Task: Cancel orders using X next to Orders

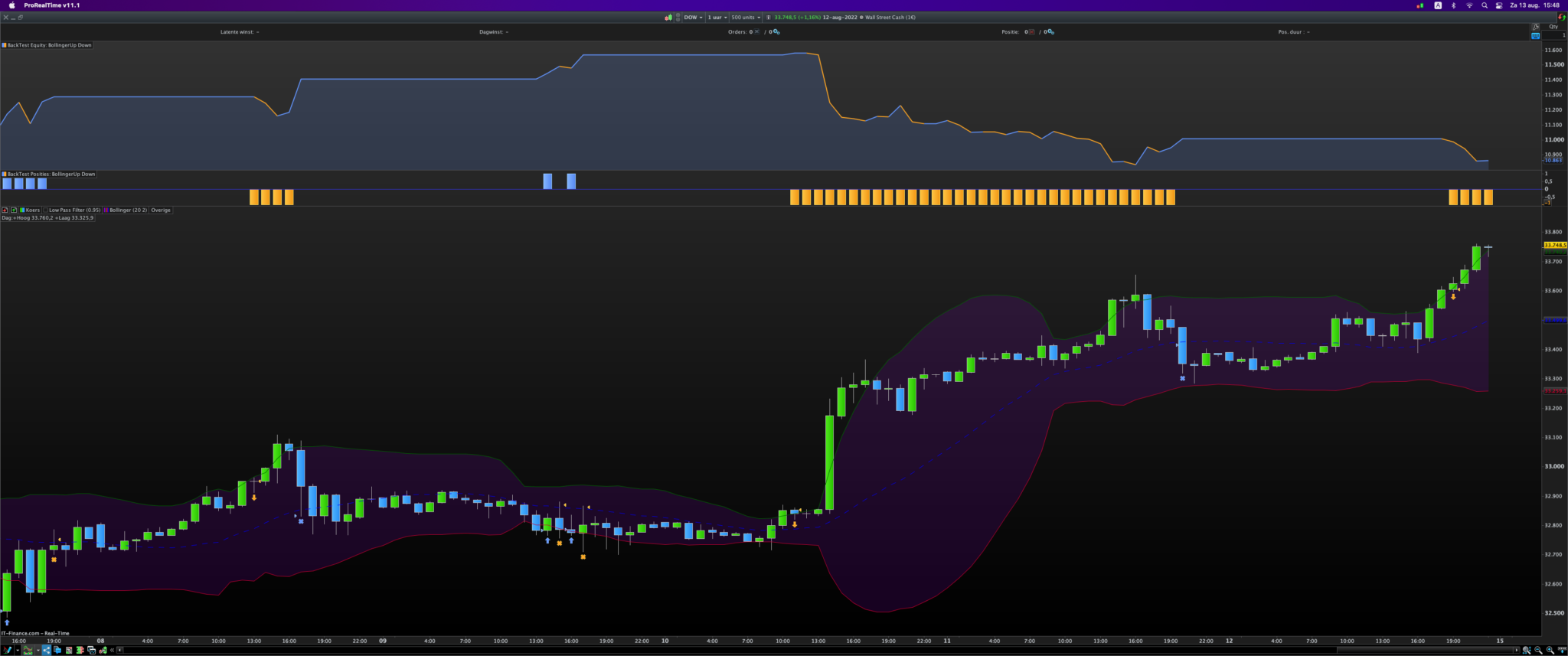Action: 757,32
